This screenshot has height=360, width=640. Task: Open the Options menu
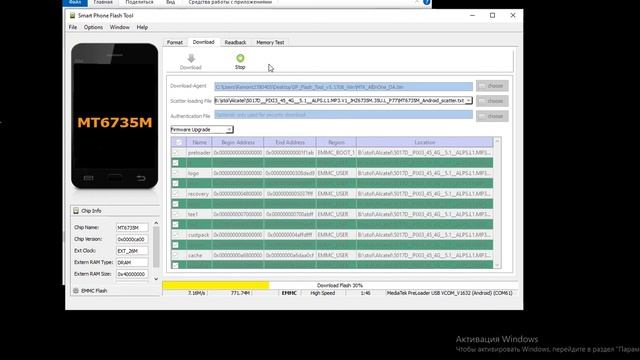coord(93,27)
